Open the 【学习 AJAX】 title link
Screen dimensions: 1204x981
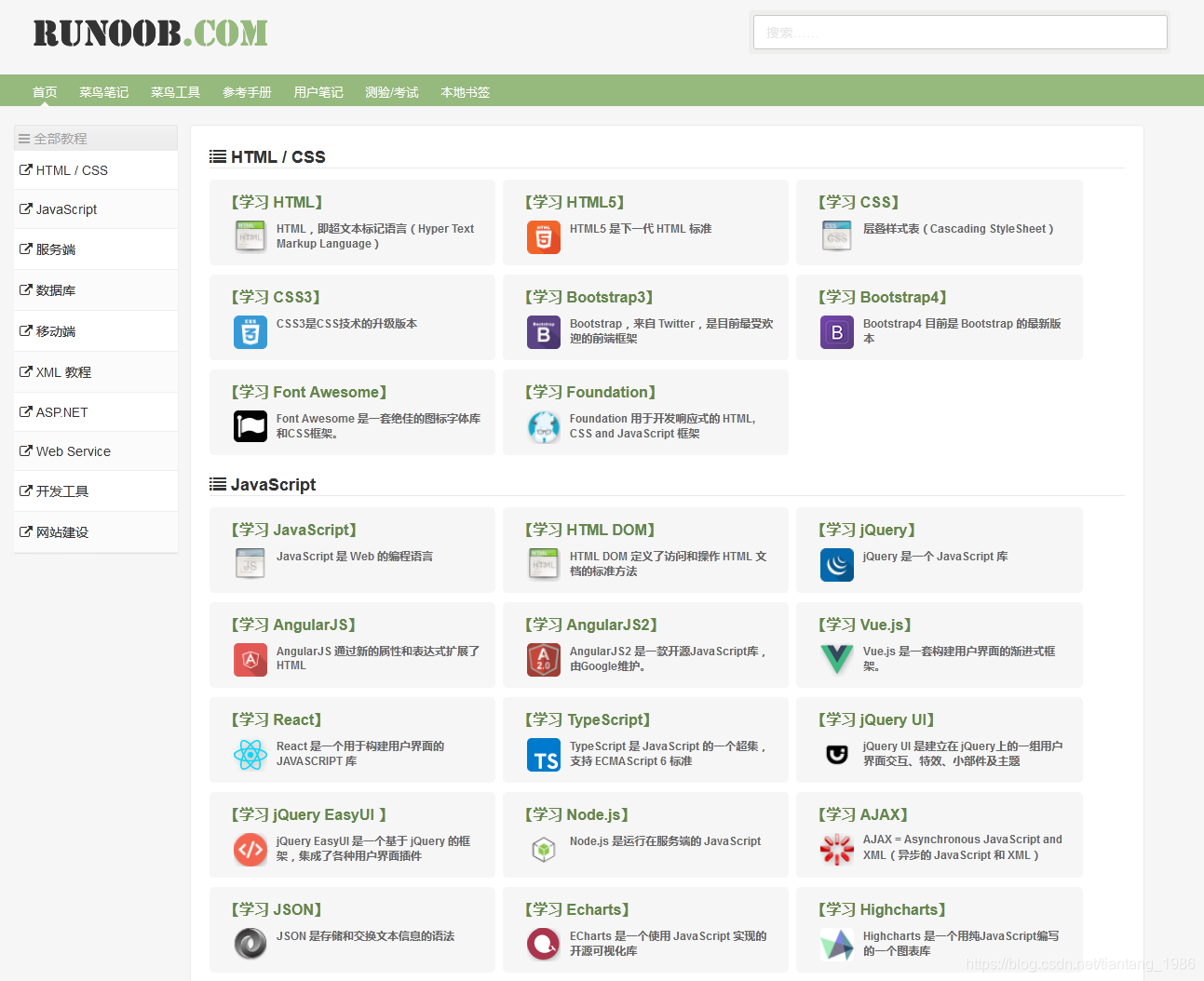(863, 814)
